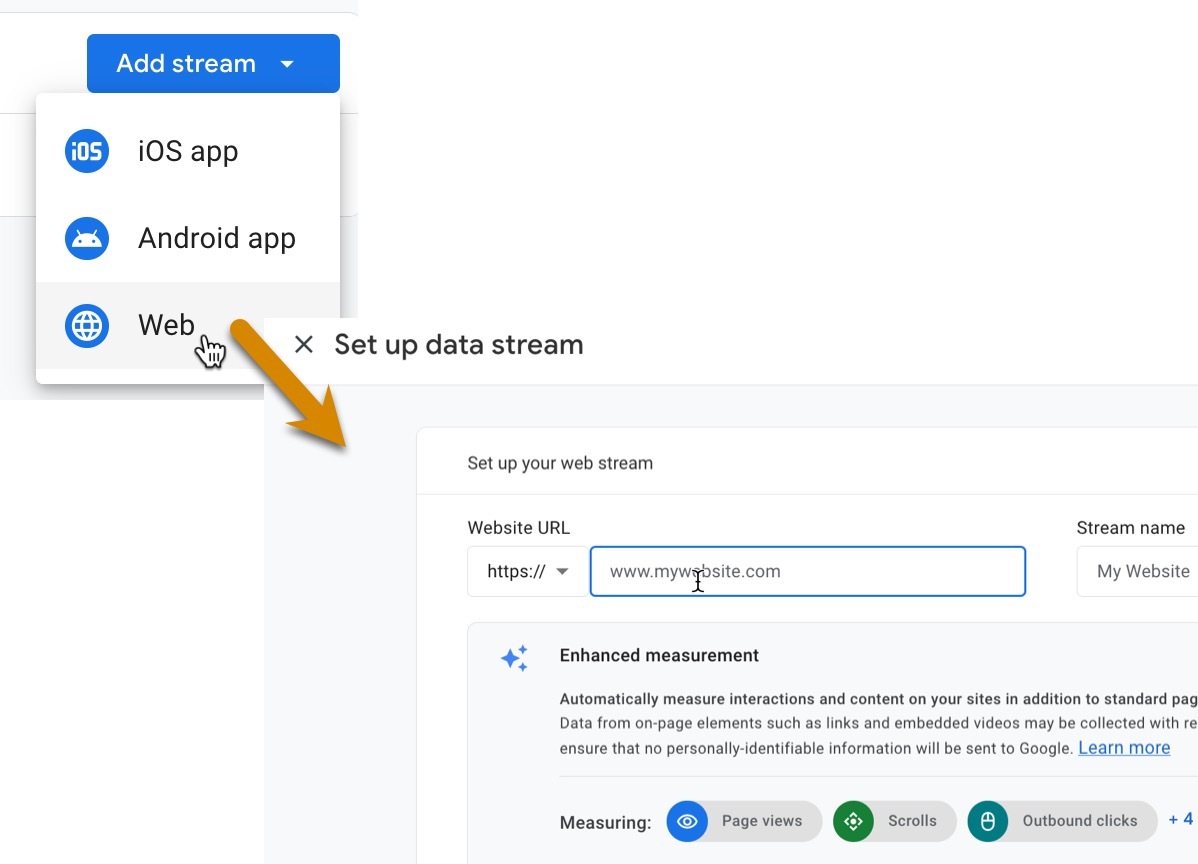Click the iOS round icon
The height and width of the screenshot is (864, 1198).
(86, 151)
